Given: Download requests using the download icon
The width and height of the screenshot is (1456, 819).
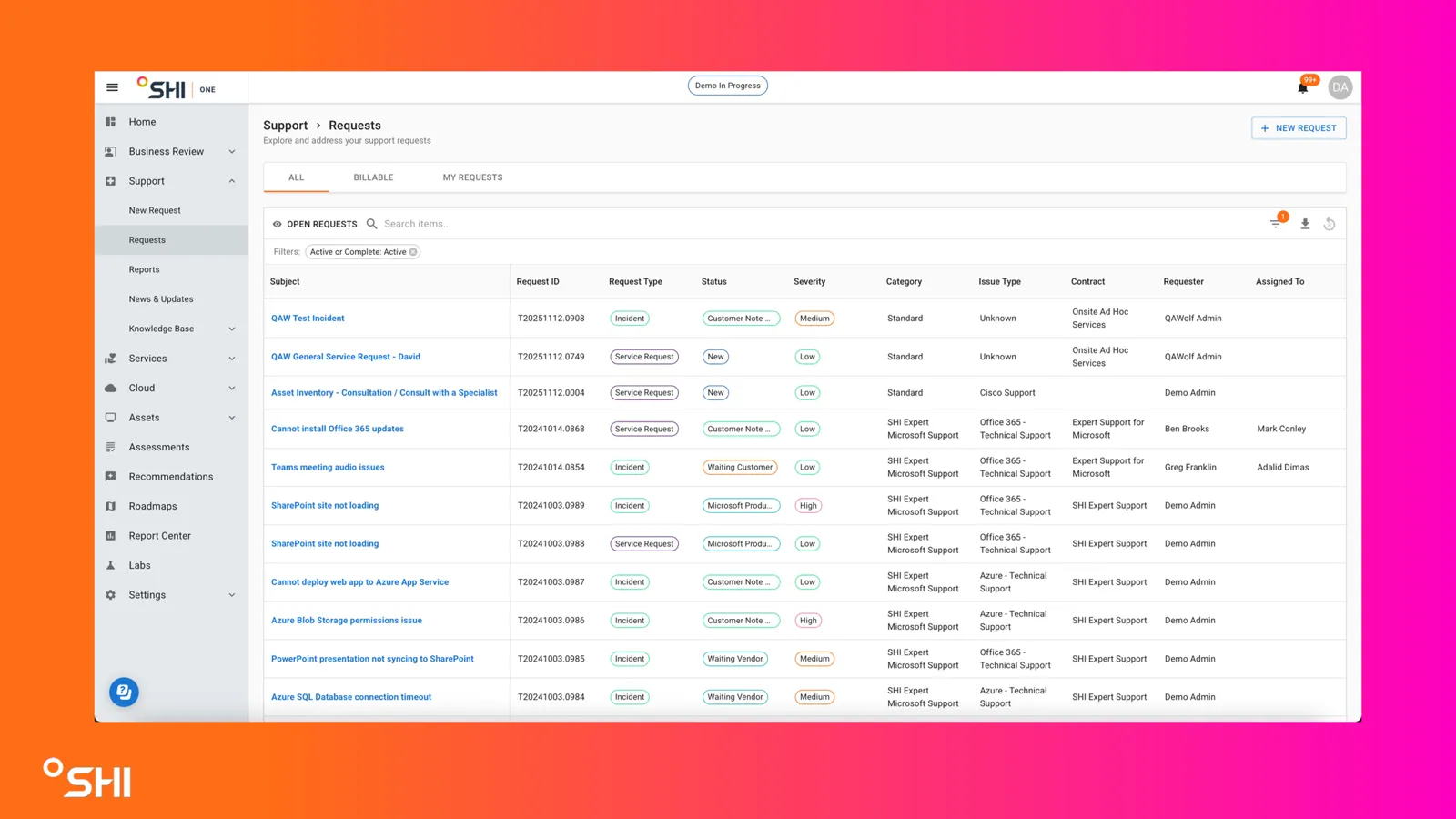Looking at the screenshot, I should pyautogui.click(x=1305, y=224).
